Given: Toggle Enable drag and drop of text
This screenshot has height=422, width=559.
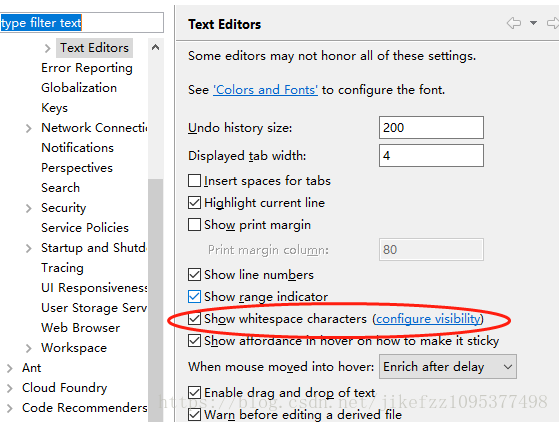Looking at the screenshot, I should click(x=194, y=393).
